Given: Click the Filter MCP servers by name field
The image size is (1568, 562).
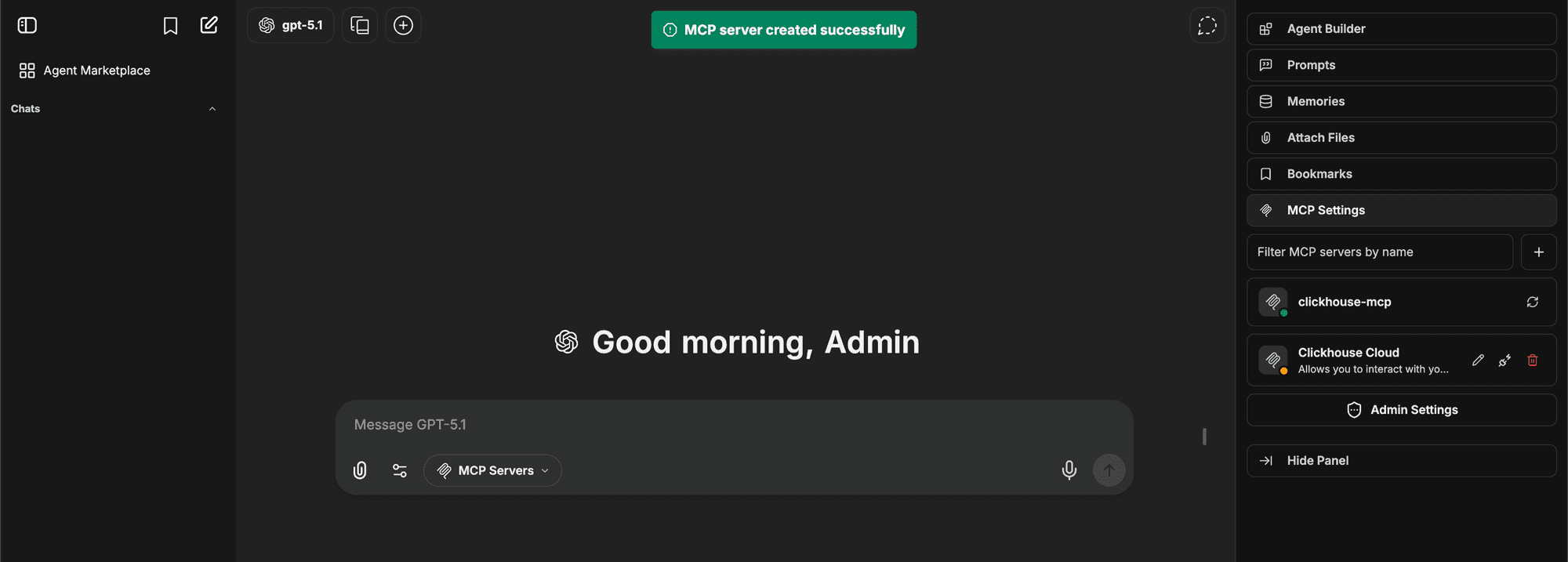Looking at the screenshot, I should pyautogui.click(x=1380, y=252).
